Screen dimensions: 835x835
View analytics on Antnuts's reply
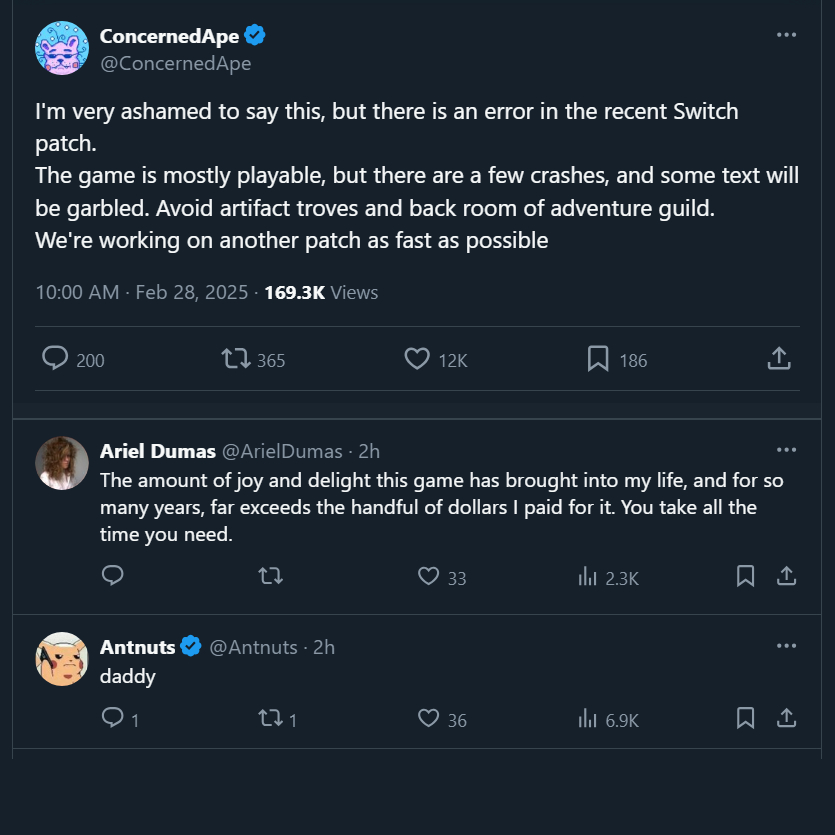pyautogui.click(x=588, y=719)
